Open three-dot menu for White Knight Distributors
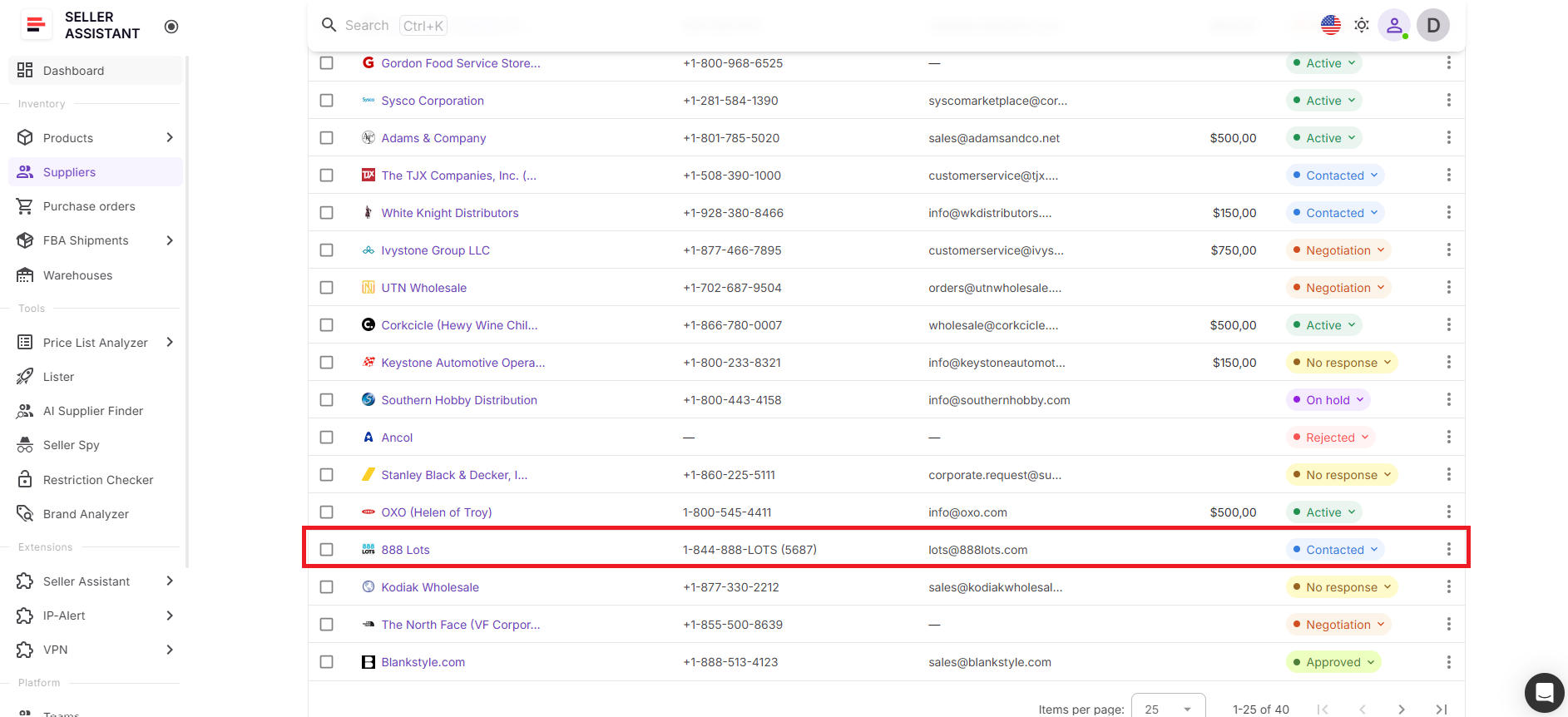This screenshot has height=717, width=1568. (x=1448, y=213)
